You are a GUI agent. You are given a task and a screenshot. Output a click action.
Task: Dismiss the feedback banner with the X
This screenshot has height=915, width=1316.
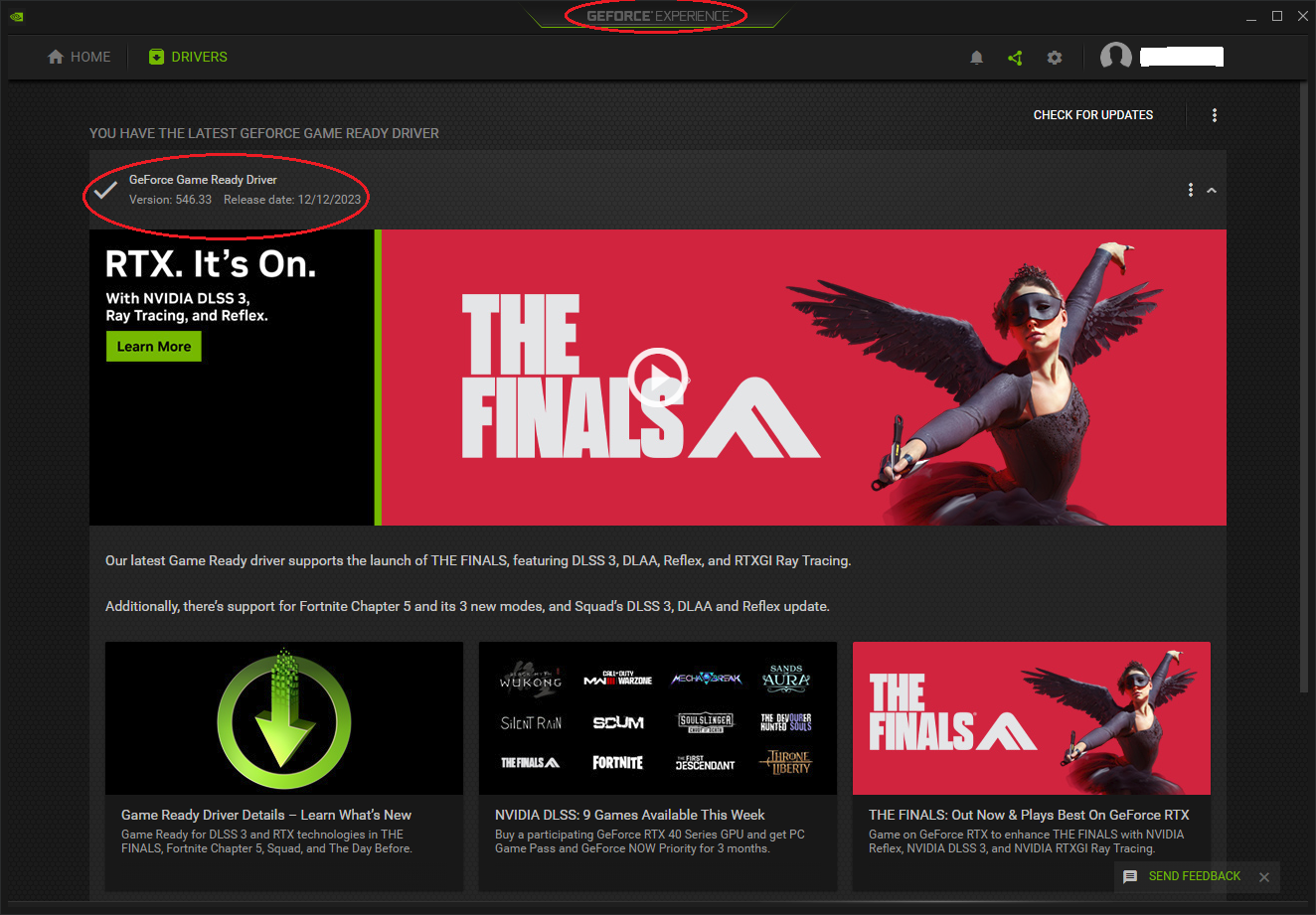click(x=1263, y=877)
